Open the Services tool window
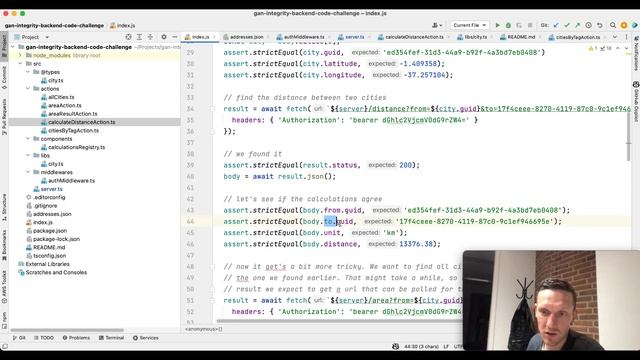Viewport: 640px width, 360px height. [x=146, y=338]
